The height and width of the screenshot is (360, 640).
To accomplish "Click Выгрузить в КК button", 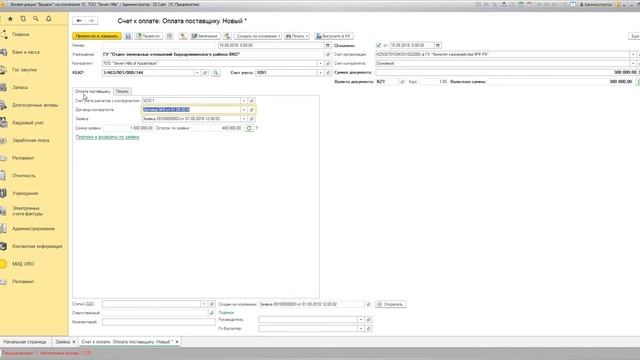I will click(334, 36).
